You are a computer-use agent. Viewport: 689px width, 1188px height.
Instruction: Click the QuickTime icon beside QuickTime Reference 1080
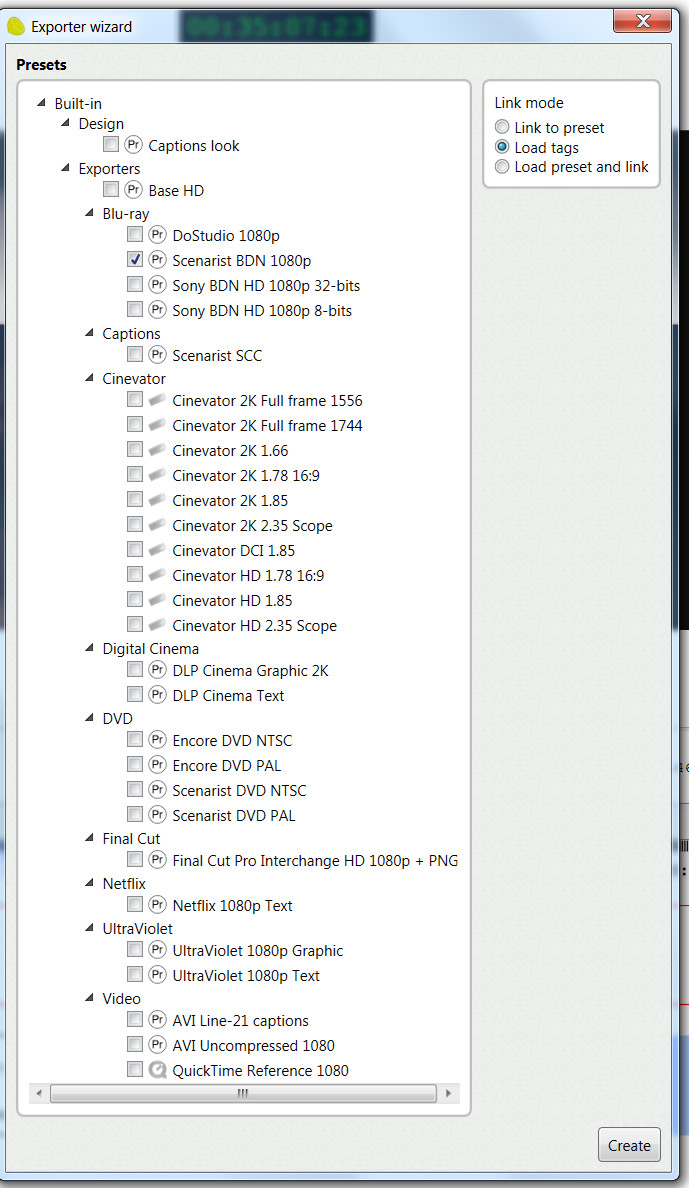pos(158,1070)
